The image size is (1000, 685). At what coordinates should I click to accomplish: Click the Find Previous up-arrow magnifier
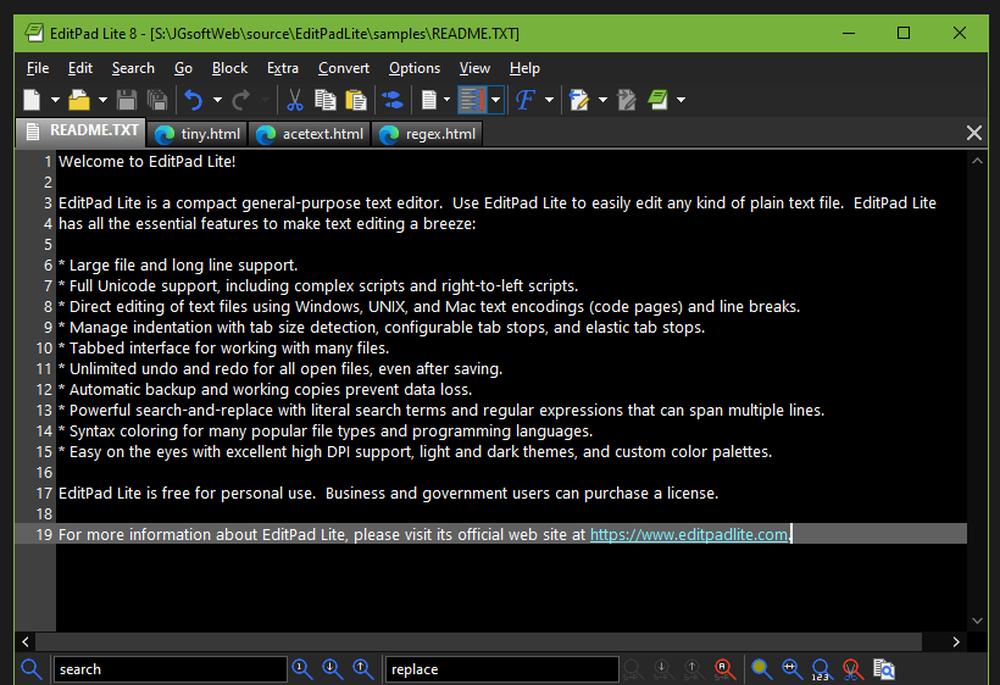tap(364, 669)
